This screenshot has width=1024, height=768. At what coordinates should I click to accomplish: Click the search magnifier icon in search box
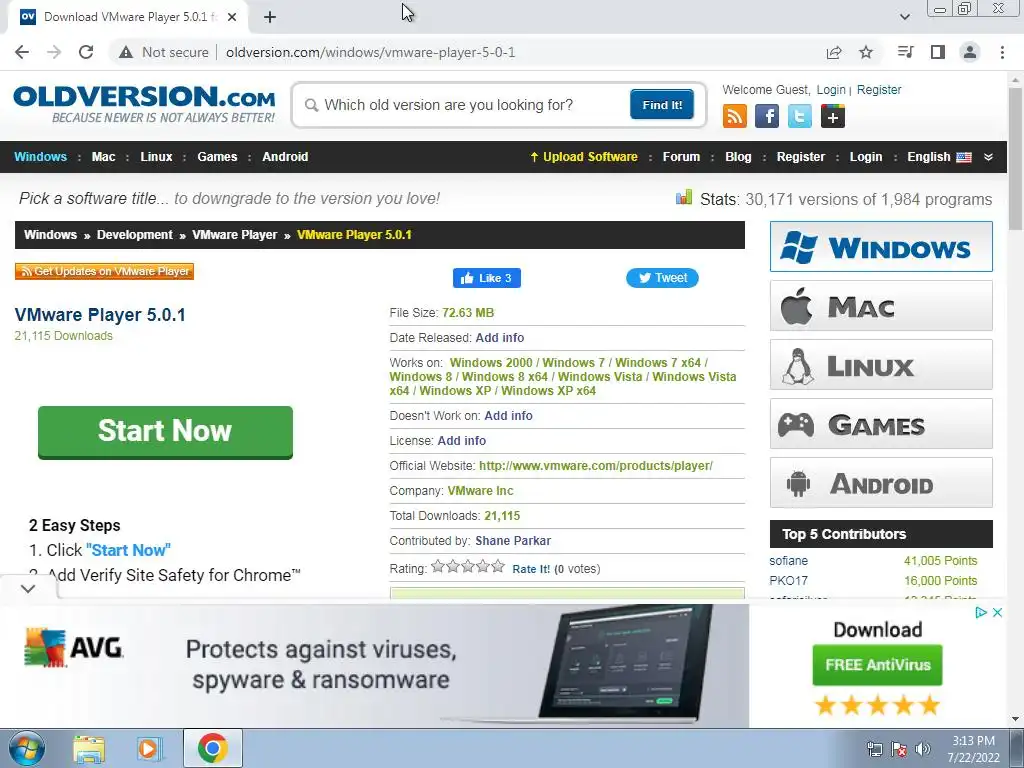(312, 105)
